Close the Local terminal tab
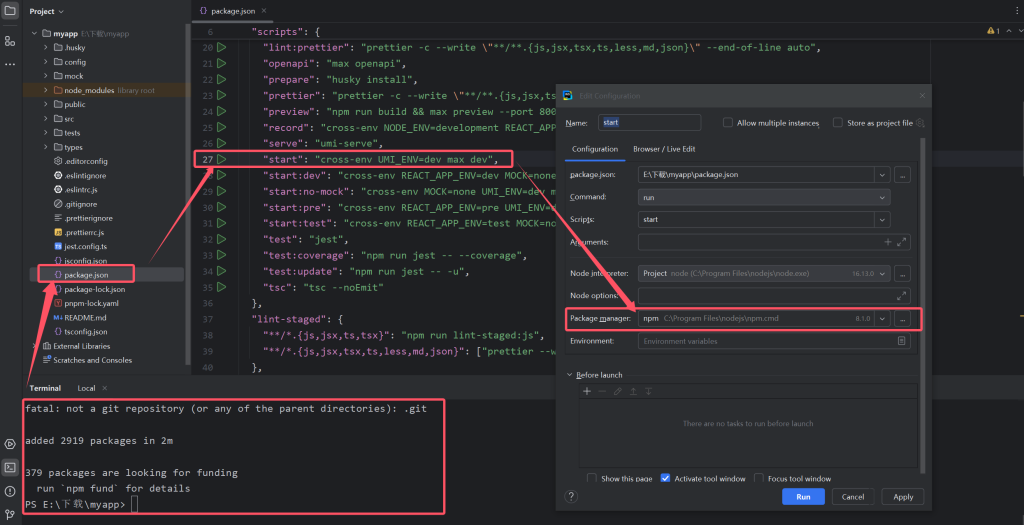The width and height of the screenshot is (1024, 525). click(105, 388)
